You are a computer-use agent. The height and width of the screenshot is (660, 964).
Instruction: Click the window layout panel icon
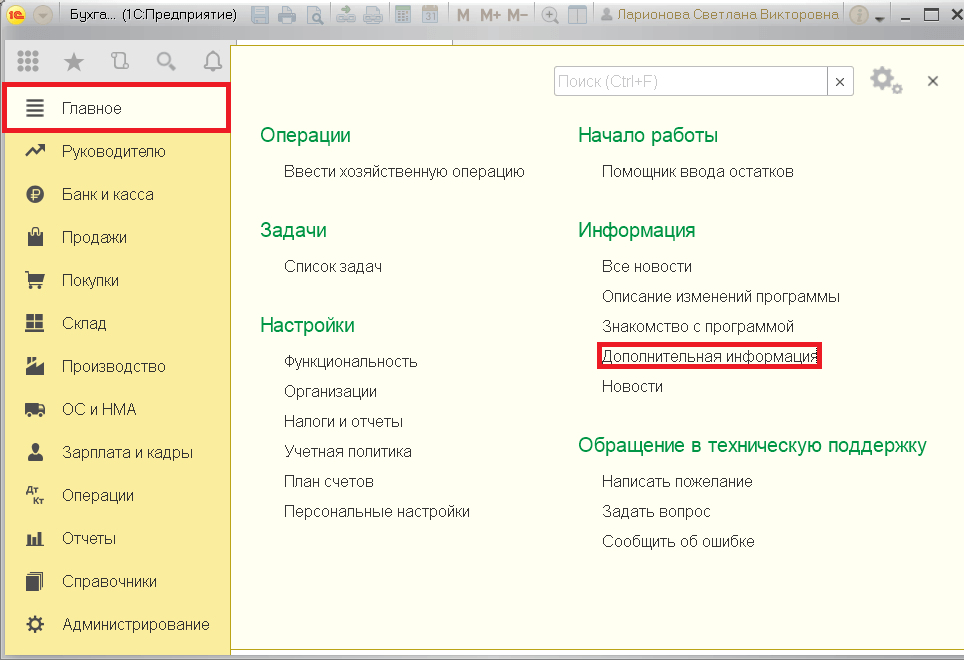click(577, 15)
